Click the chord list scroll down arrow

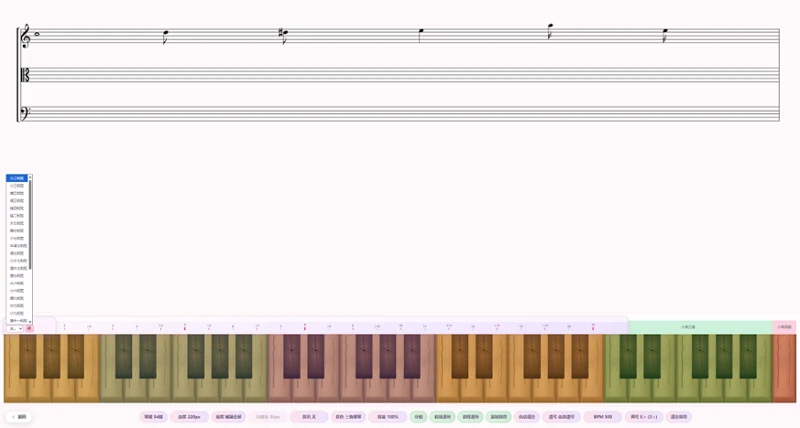click(x=30, y=321)
